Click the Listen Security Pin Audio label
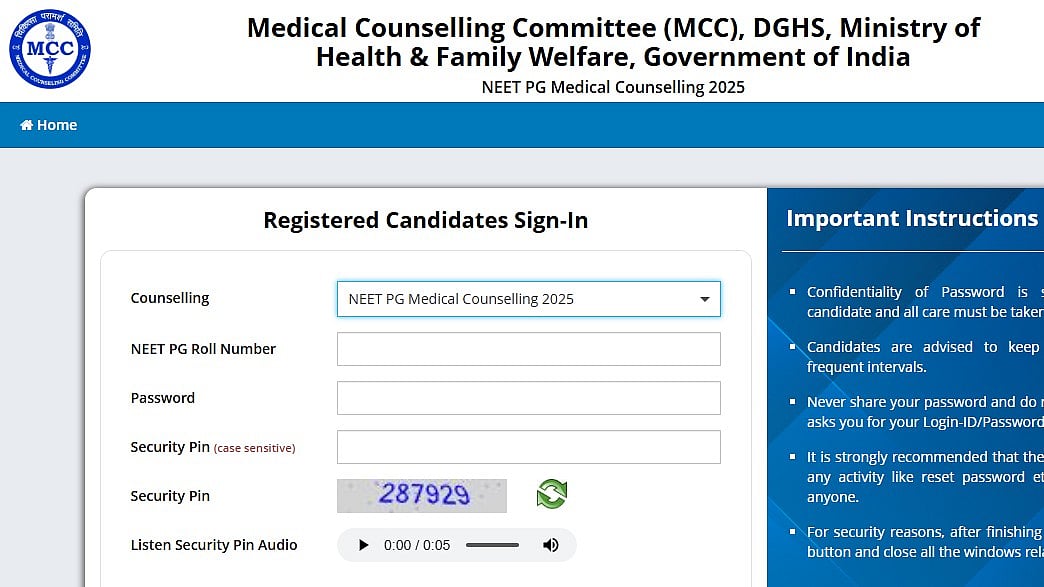Screen dimensions: 1044x587 [x=214, y=544]
